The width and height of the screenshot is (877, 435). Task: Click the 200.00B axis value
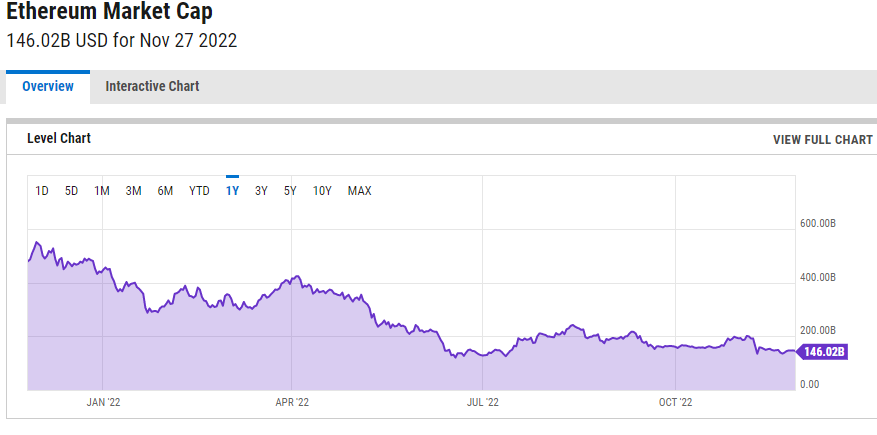click(818, 330)
